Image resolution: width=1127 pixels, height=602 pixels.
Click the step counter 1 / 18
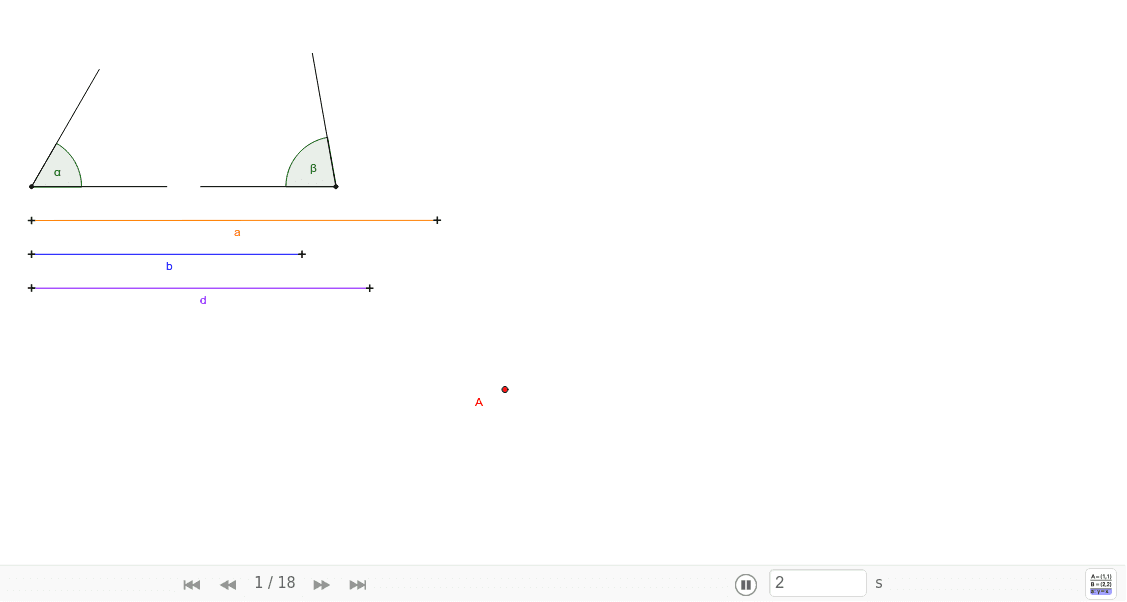tap(275, 583)
